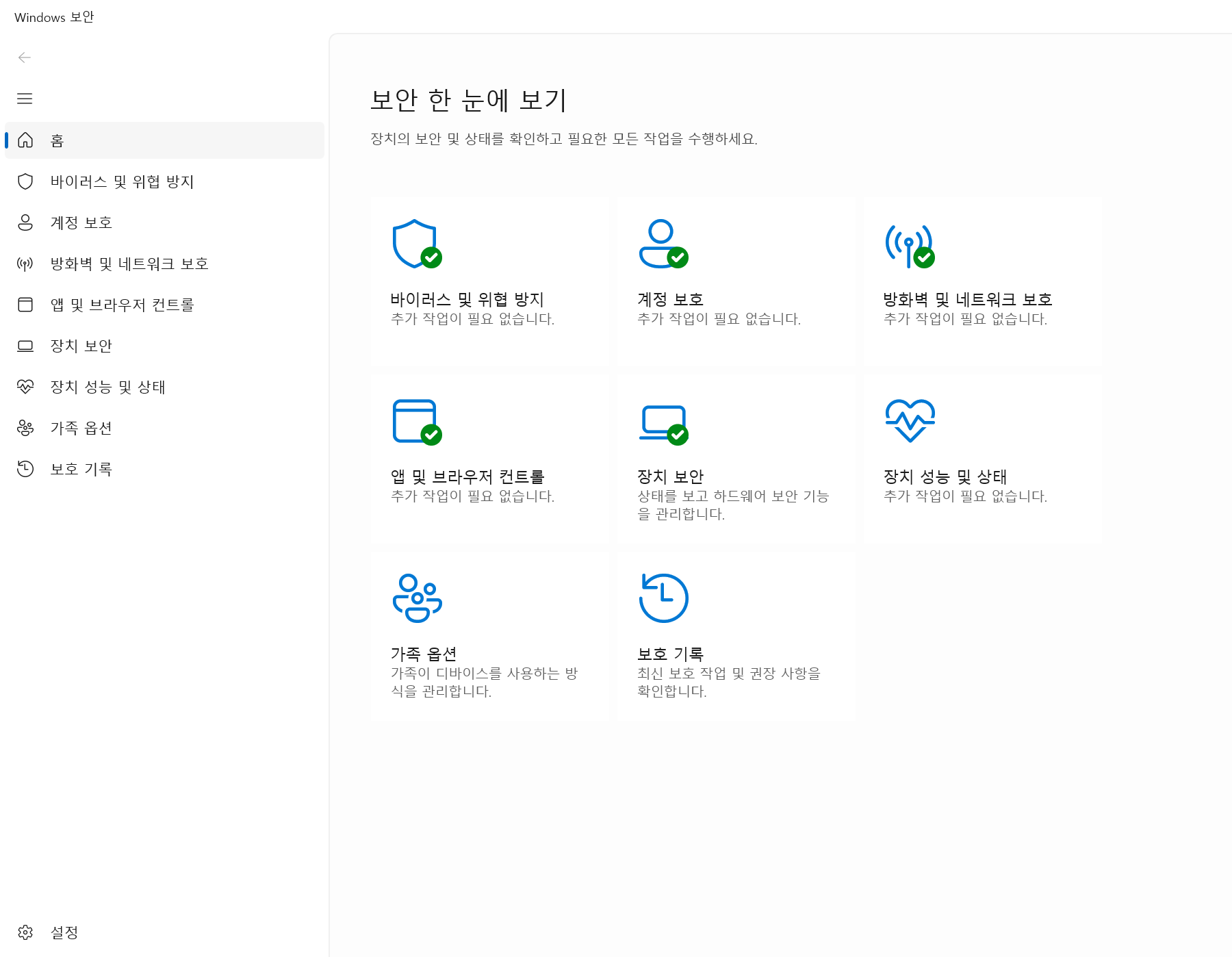1232x957 pixels.
Task: Open the 바이러스 및 위협 방지 tile
Action: point(488,281)
